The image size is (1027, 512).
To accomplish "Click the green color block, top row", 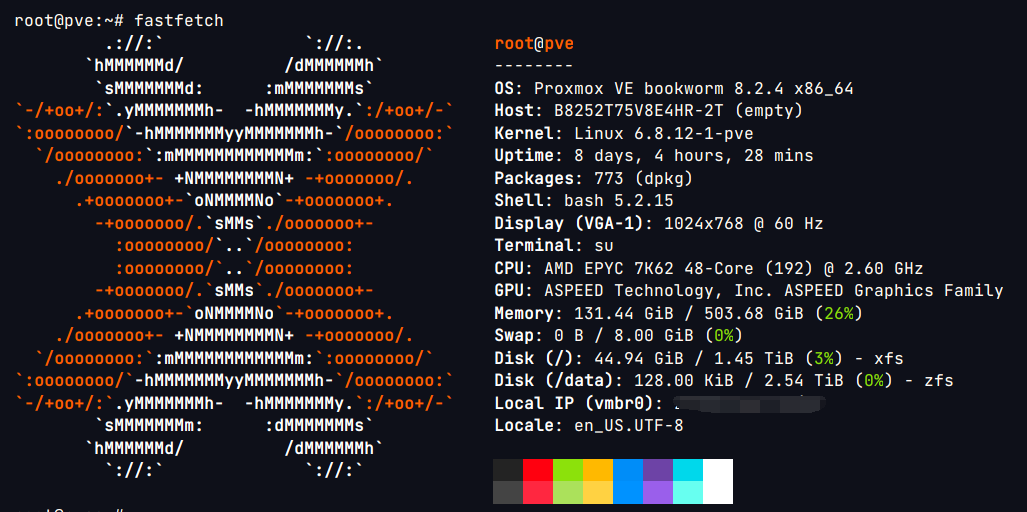I will tap(568, 470).
